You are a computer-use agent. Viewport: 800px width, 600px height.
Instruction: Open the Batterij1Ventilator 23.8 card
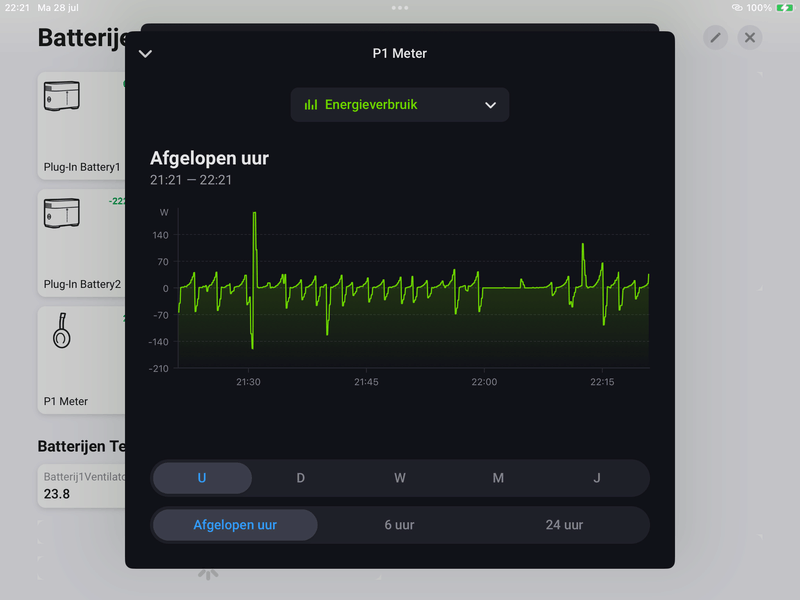(x=82, y=486)
